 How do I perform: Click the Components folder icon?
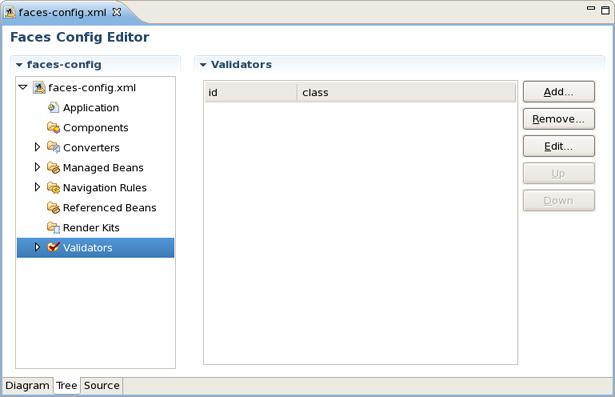tap(53, 127)
